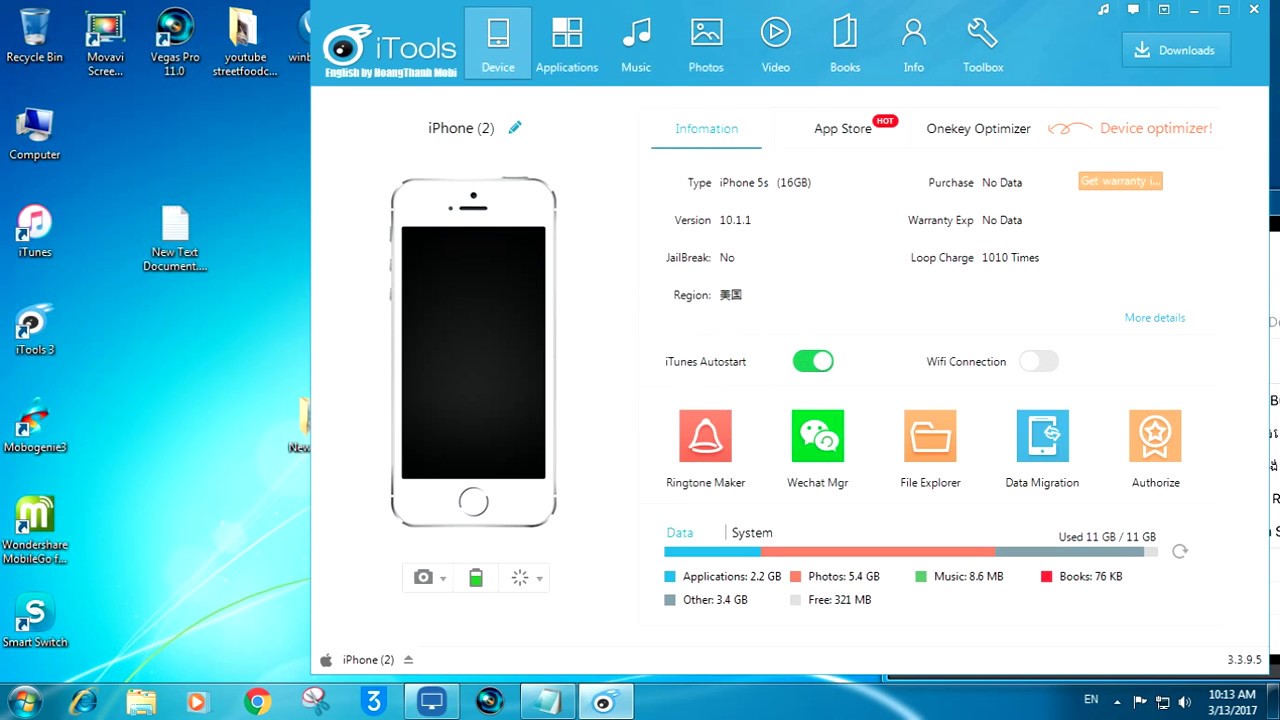This screenshot has width=1280, height=720.
Task: Show hidden system tray icons
Action: pyautogui.click(x=1116, y=702)
